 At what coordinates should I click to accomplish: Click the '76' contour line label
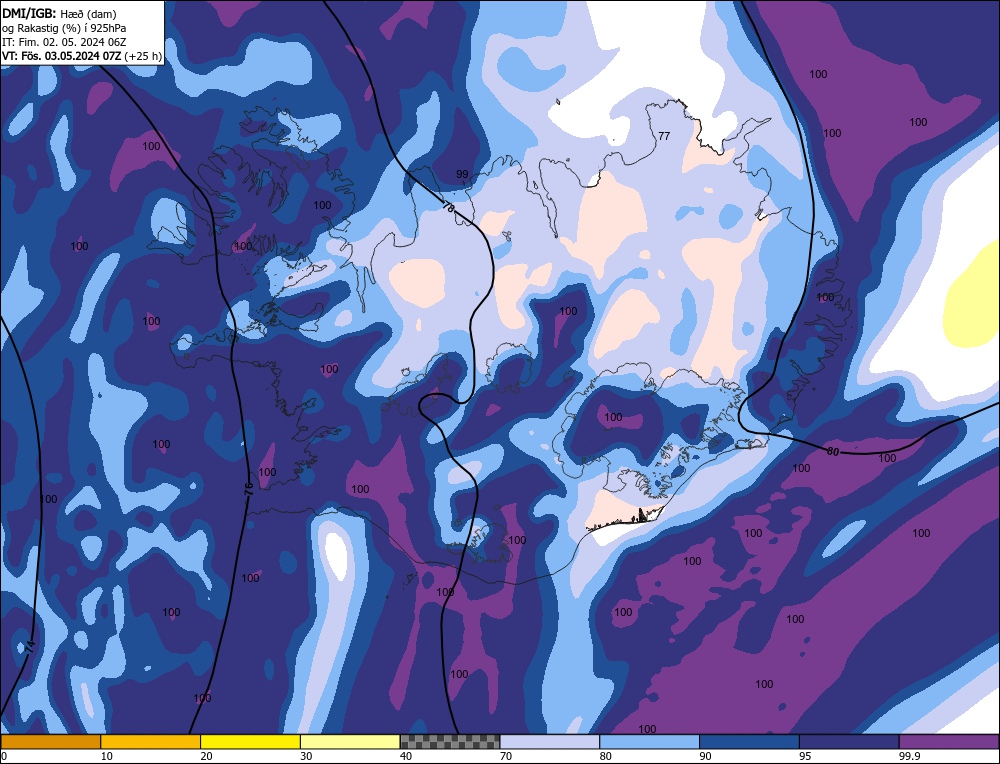pyautogui.click(x=249, y=489)
